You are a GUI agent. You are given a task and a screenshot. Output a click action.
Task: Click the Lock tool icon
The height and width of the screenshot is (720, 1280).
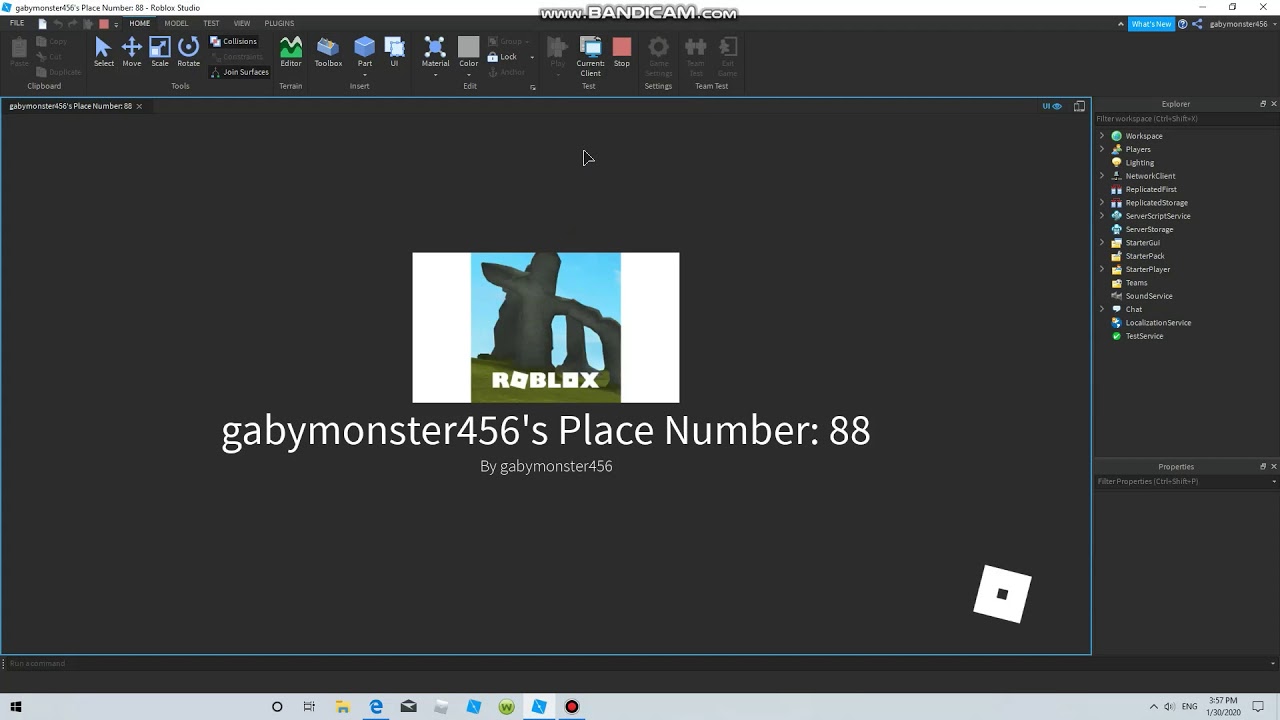pyautogui.click(x=493, y=57)
